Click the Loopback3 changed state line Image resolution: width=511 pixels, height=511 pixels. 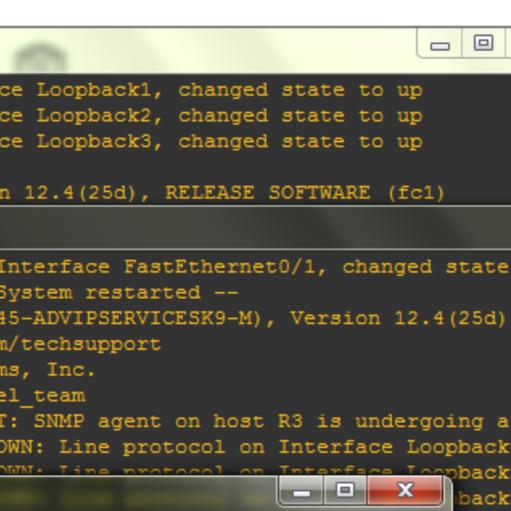[x=211, y=142]
